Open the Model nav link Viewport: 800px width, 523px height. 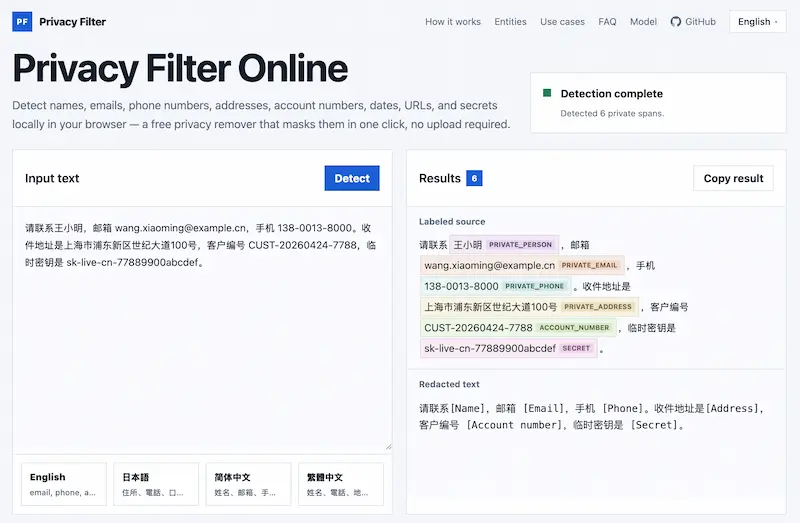pyautogui.click(x=643, y=21)
